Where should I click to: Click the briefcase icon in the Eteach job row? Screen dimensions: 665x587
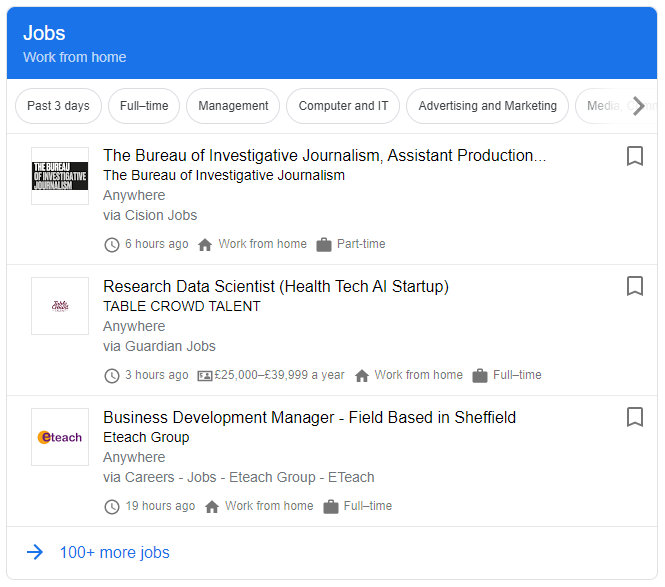tap(331, 507)
